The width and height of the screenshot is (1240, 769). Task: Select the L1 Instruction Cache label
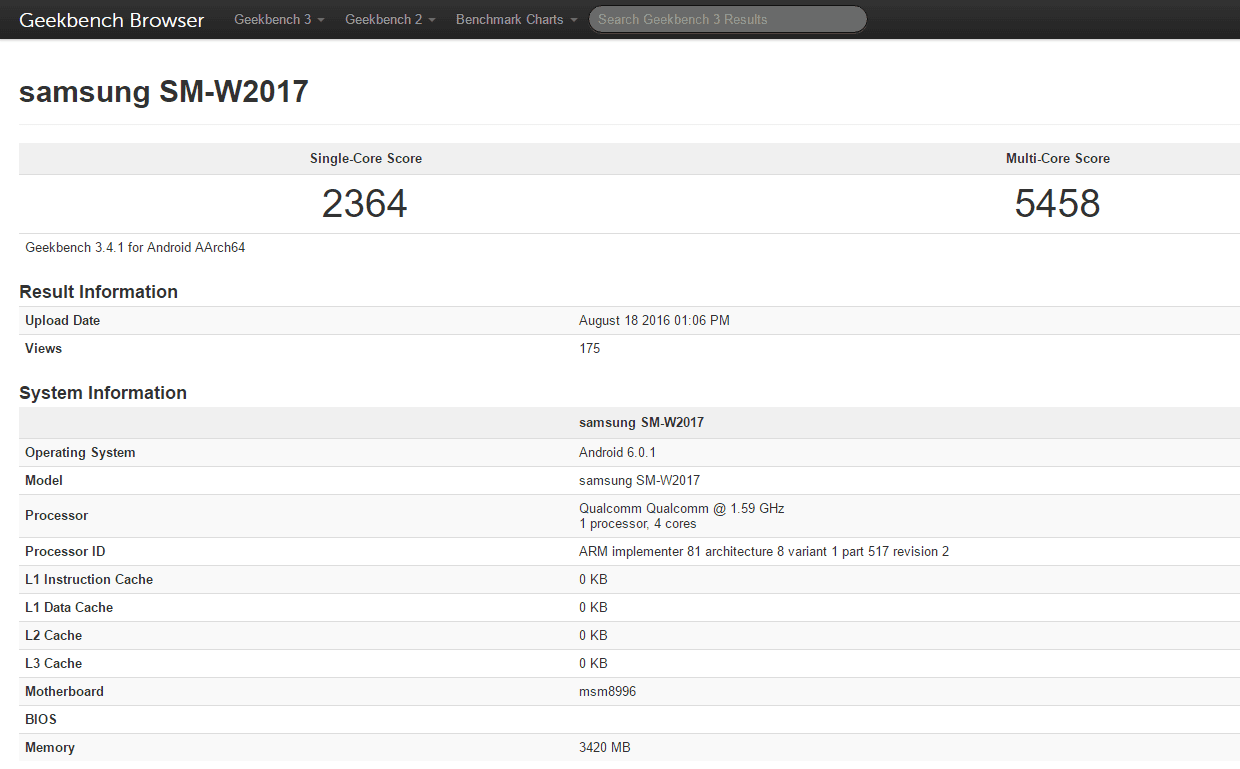coord(89,580)
